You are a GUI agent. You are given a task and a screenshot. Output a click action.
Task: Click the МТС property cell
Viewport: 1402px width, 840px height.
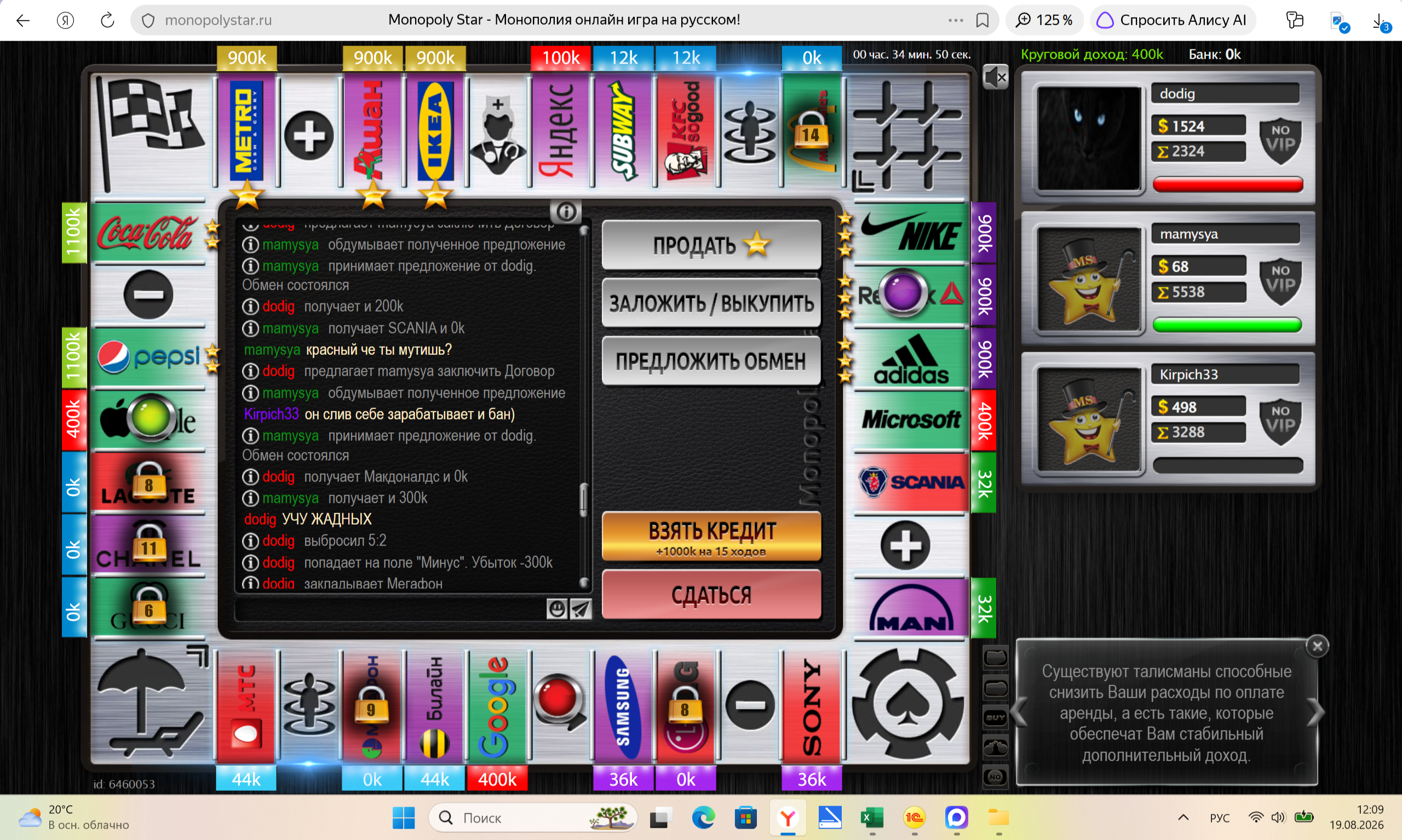(x=246, y=706)
